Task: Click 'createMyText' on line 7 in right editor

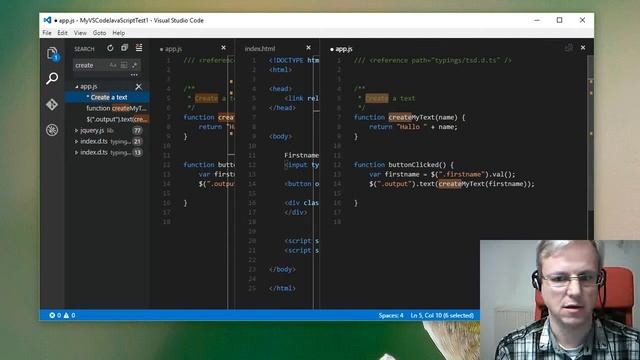Action: [x=411, y=117]
